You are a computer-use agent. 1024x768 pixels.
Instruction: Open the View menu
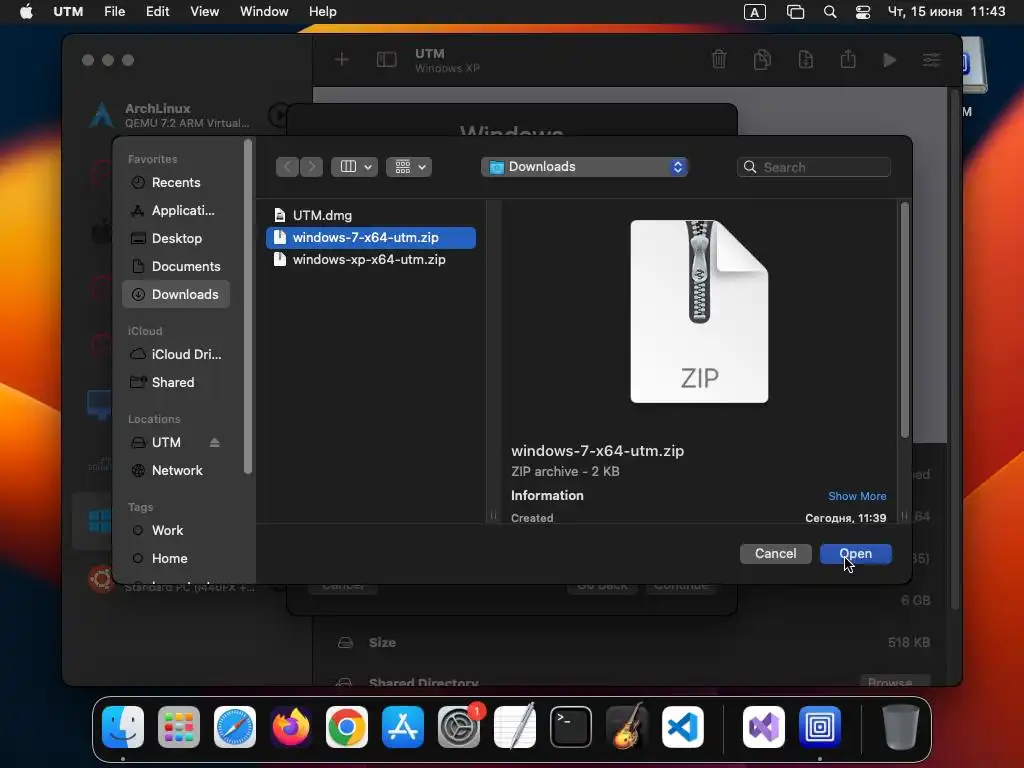pyautogui.click(x=204, y=12)
